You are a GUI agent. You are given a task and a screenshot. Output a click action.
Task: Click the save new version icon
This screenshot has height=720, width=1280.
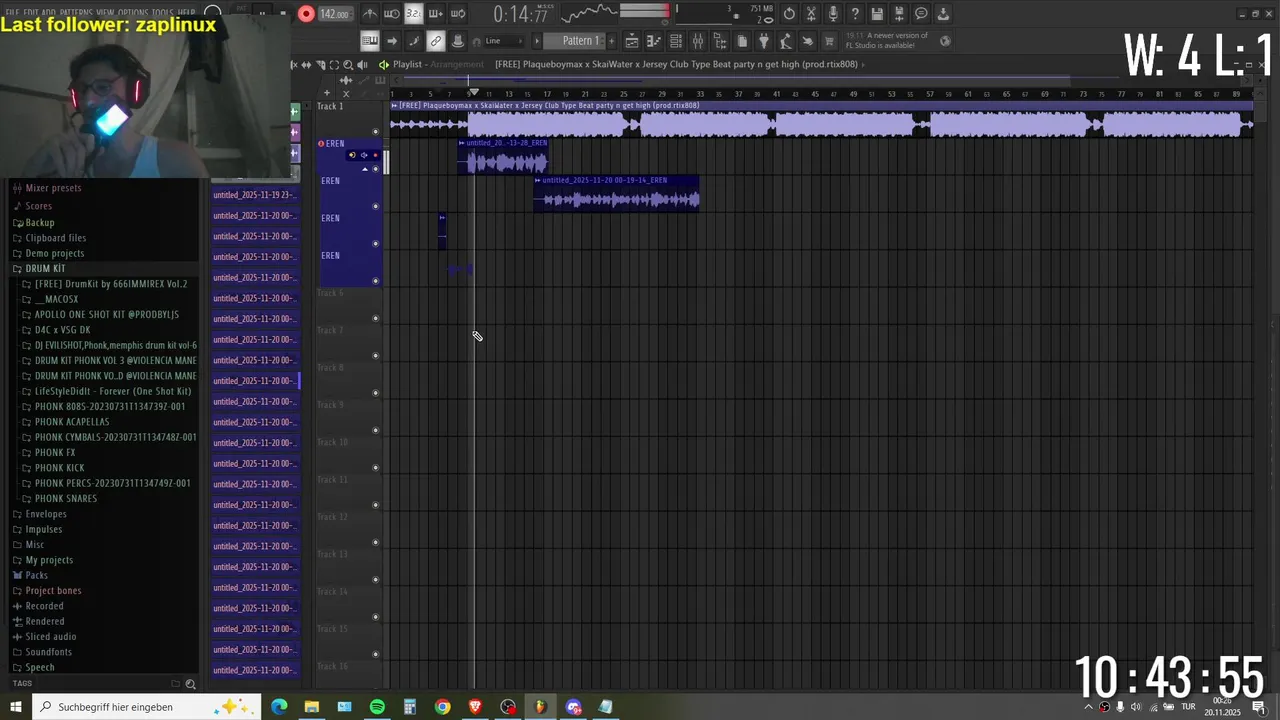pyautogui.click(x=899, y=14)
